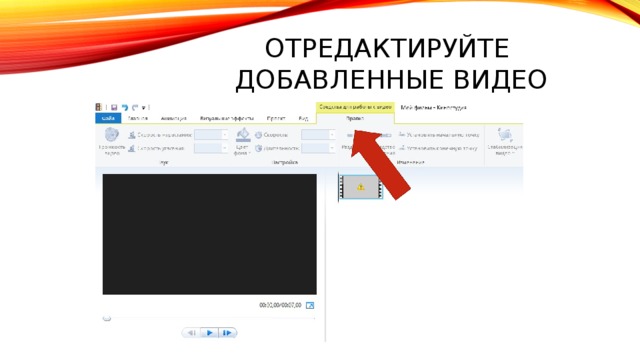The height and width of the screenshot is (360, 640).
Task: Open the Длительность combo box
Action: 318,148
